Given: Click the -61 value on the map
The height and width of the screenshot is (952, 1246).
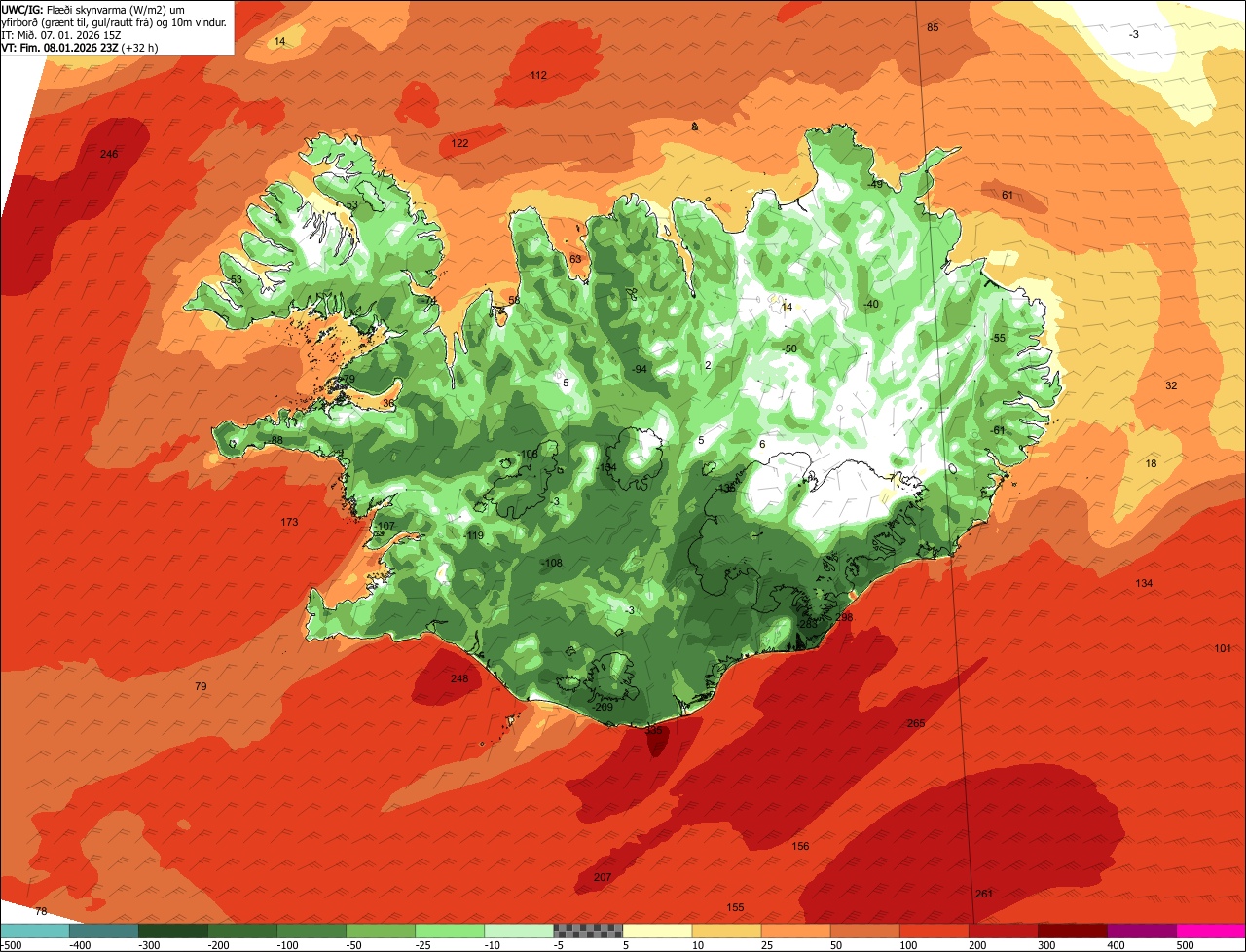Looking at the screenshot, I should click(x=998, y=430).
